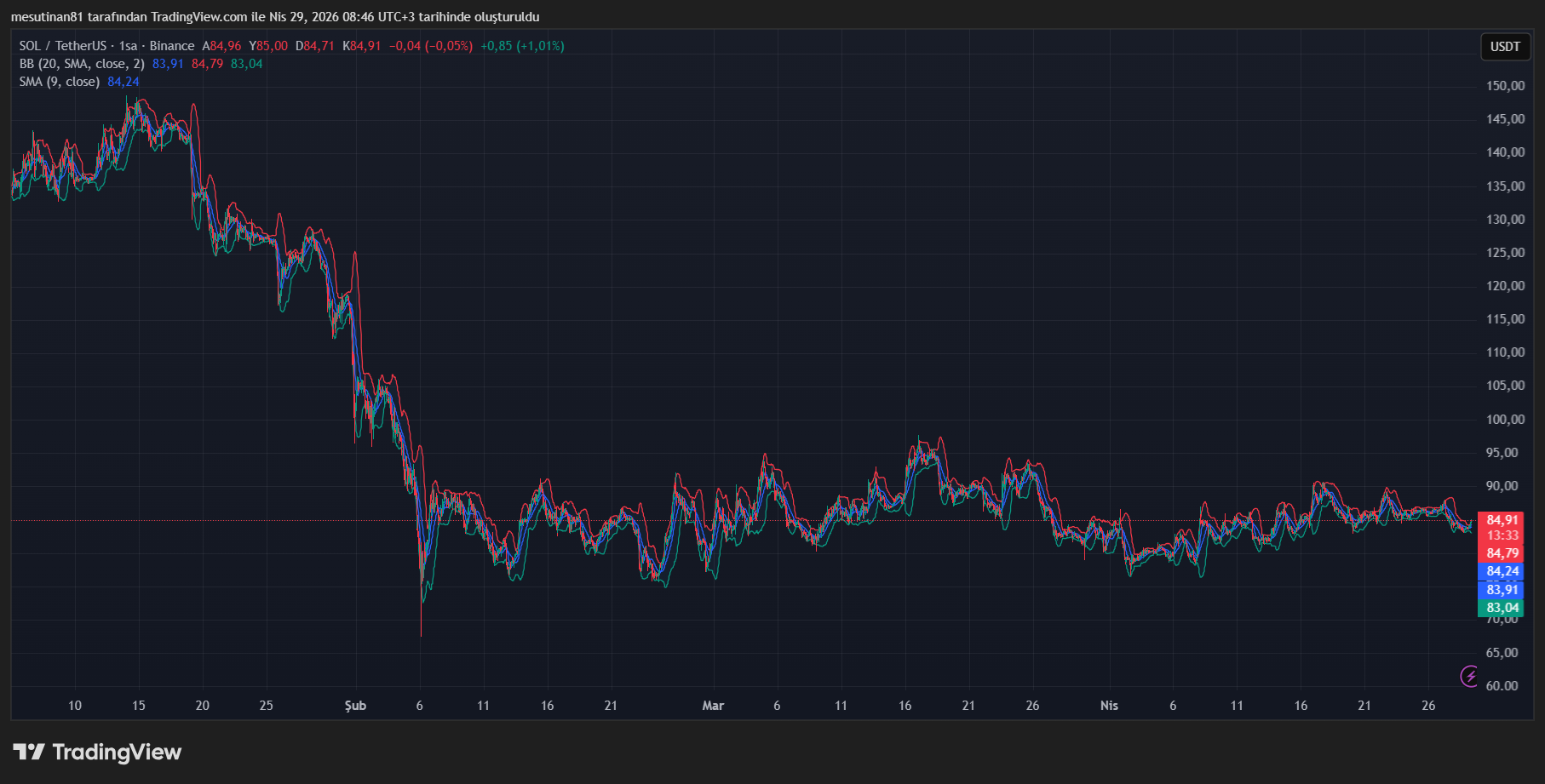
Task: Click the 13:33 candle countdown label
Action: coord(1502,535)
